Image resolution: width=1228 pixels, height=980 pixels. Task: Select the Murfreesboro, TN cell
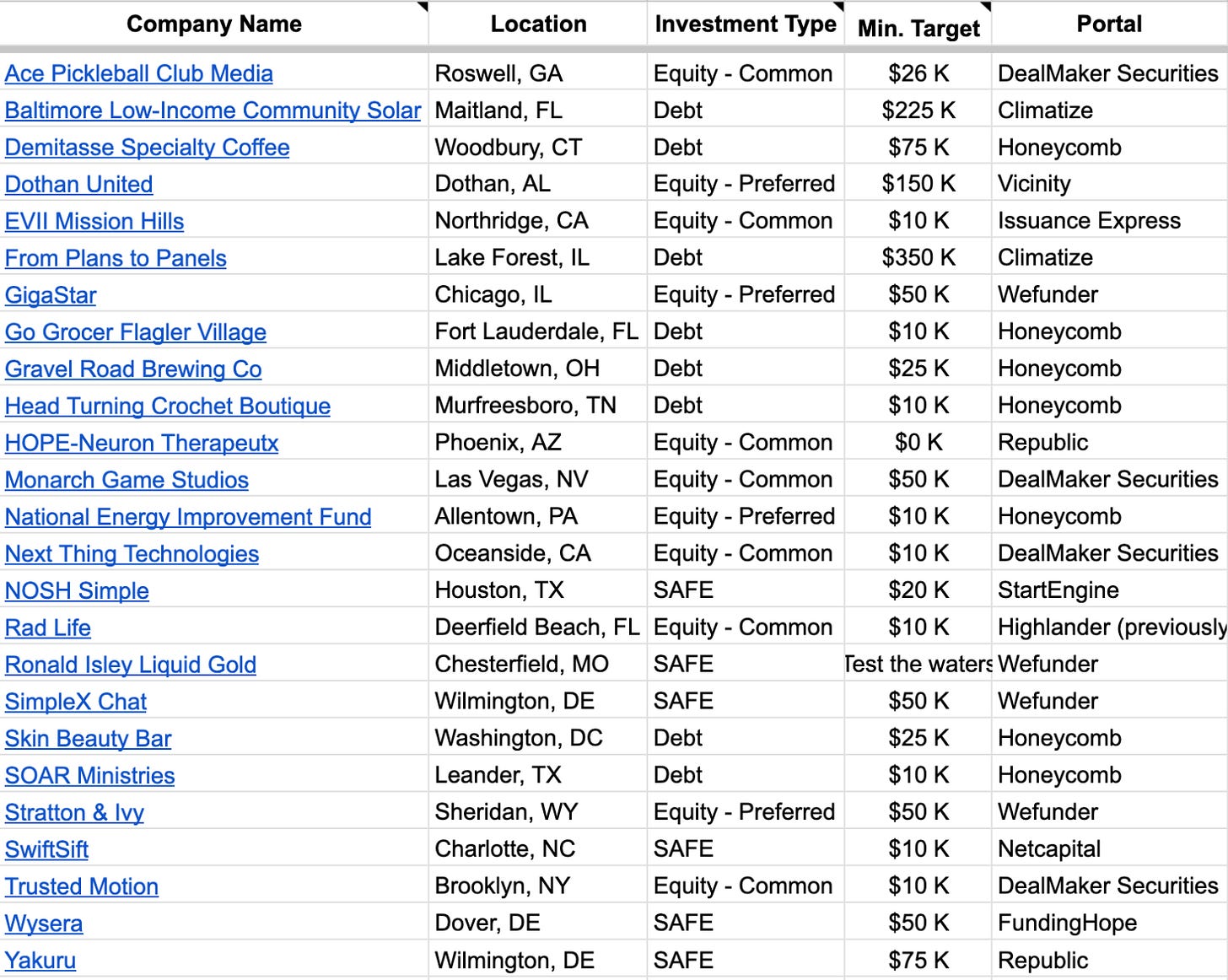click(x=538, y=406)
